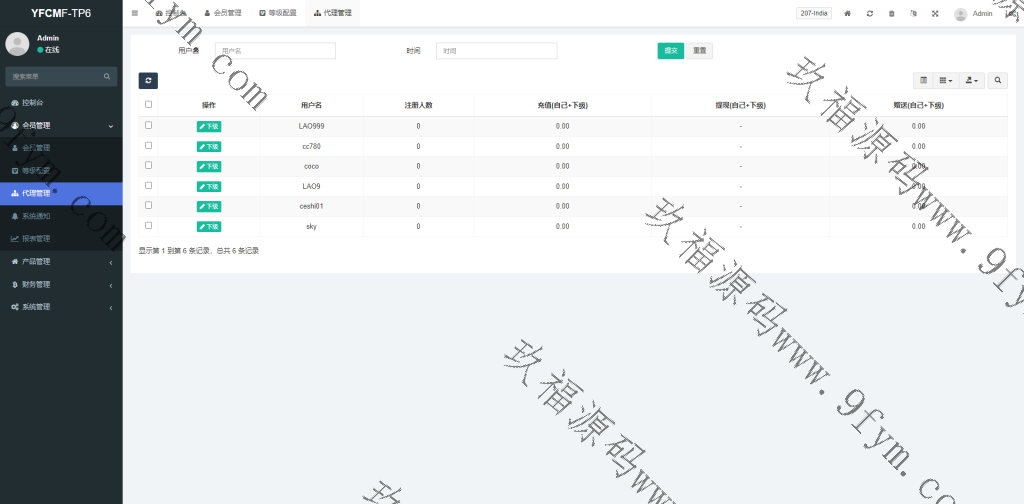Click the table search magnifier icon
Screen dimensions: 1024x504
(998, 81)
